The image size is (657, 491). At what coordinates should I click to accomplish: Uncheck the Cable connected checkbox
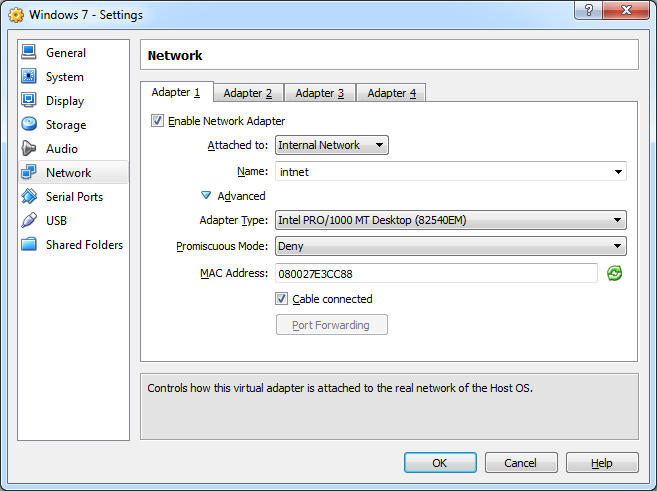click(x=282, y=299)
